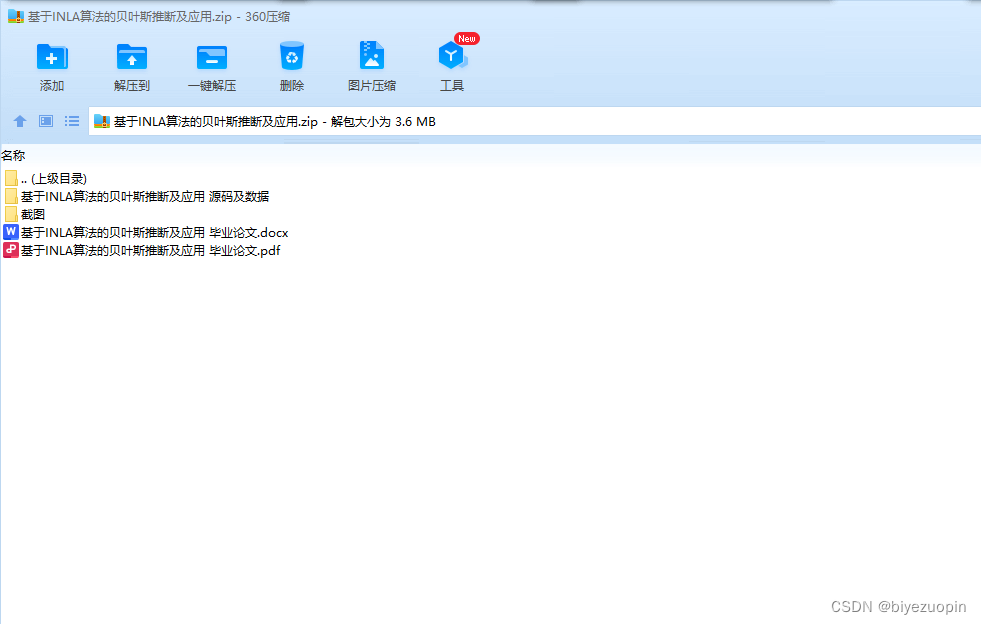981x624 pixels.
Task: Toggle the list view mode
Action: click(x=71, y=120)
